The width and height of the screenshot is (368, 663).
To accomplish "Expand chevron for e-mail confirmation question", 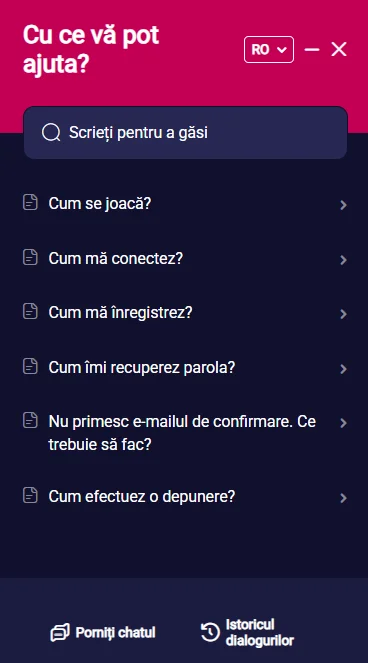I will click(x=343, y=423).
